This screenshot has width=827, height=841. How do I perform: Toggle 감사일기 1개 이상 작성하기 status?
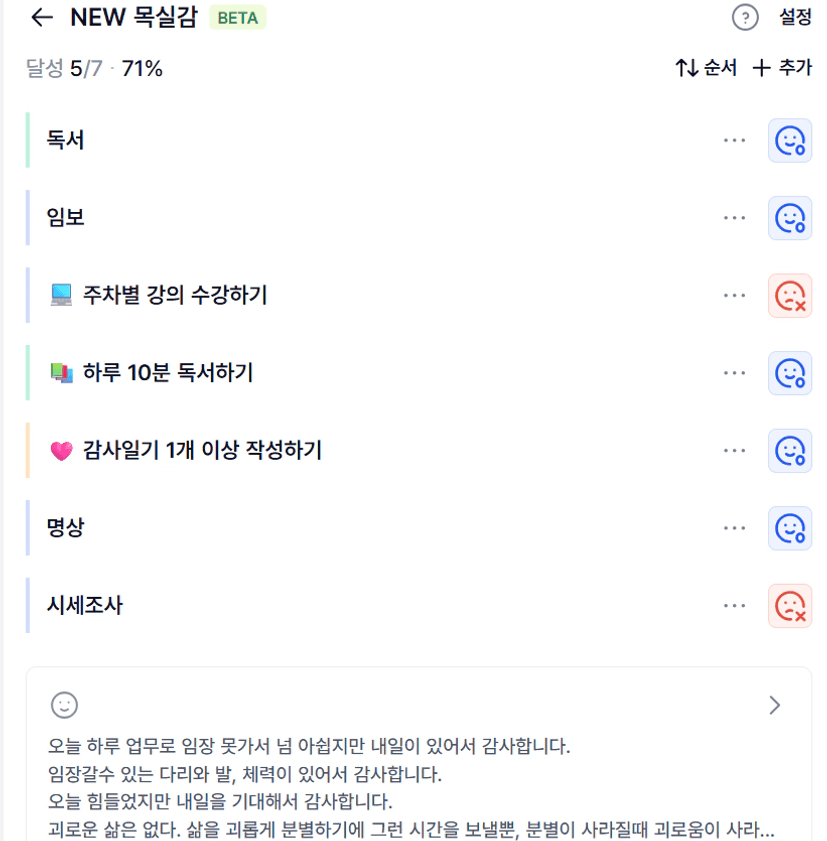click(790, 451)
